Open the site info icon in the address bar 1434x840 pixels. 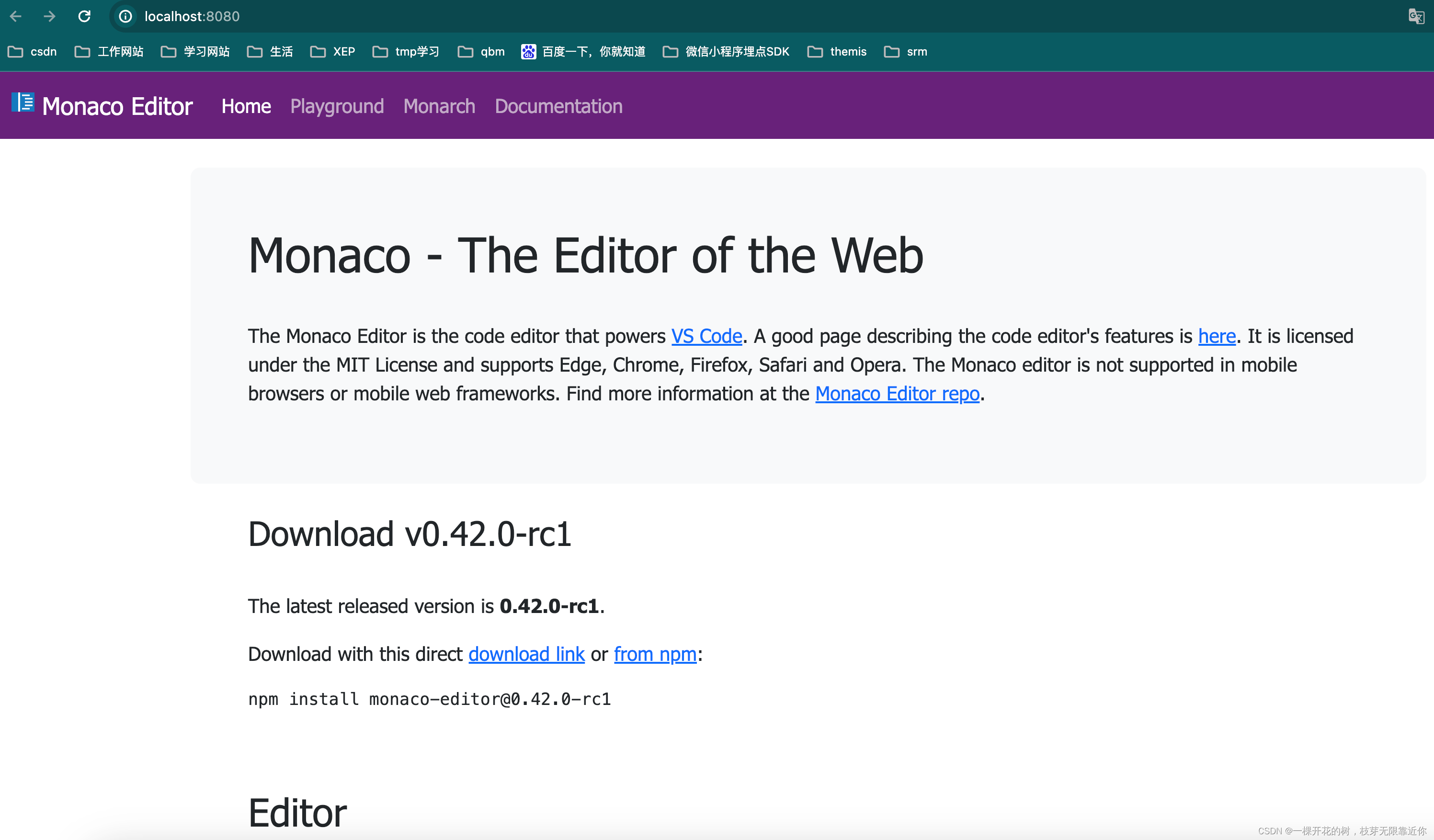pos(126,16)
